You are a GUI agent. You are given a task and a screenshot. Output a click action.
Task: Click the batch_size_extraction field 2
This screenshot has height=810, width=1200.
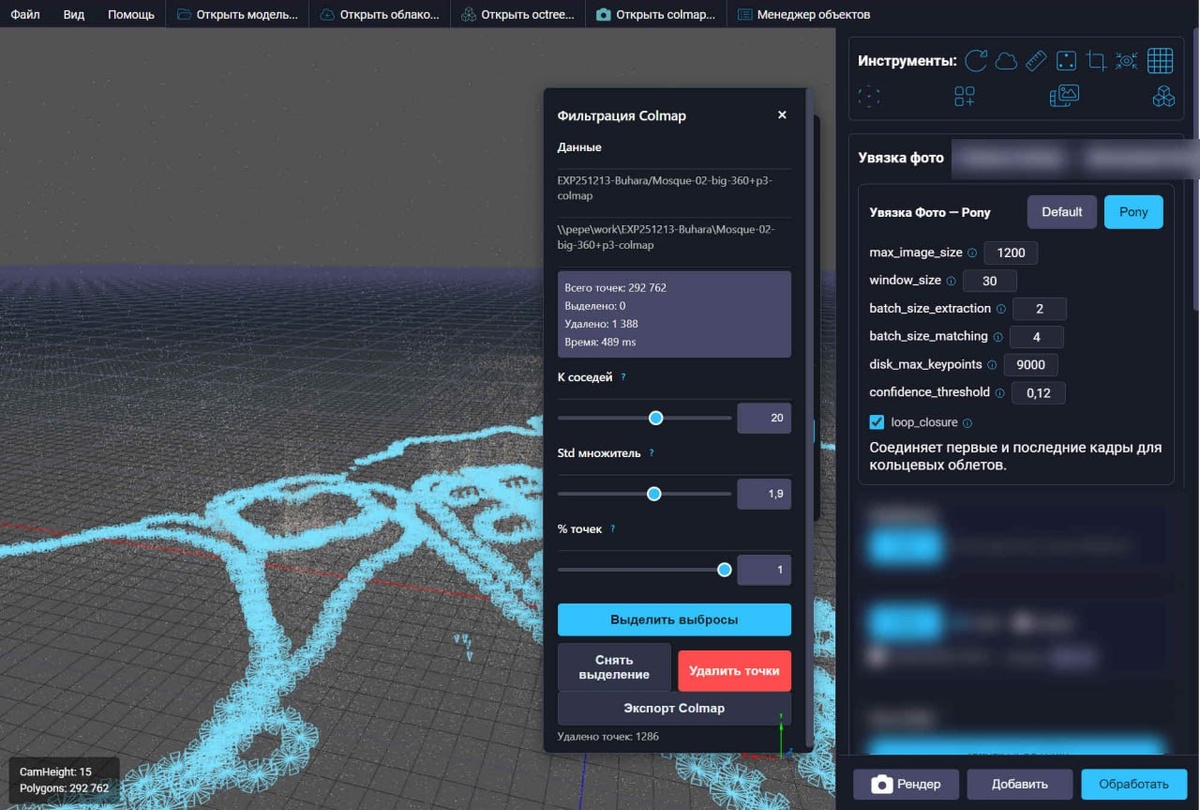coord(1040,309)
